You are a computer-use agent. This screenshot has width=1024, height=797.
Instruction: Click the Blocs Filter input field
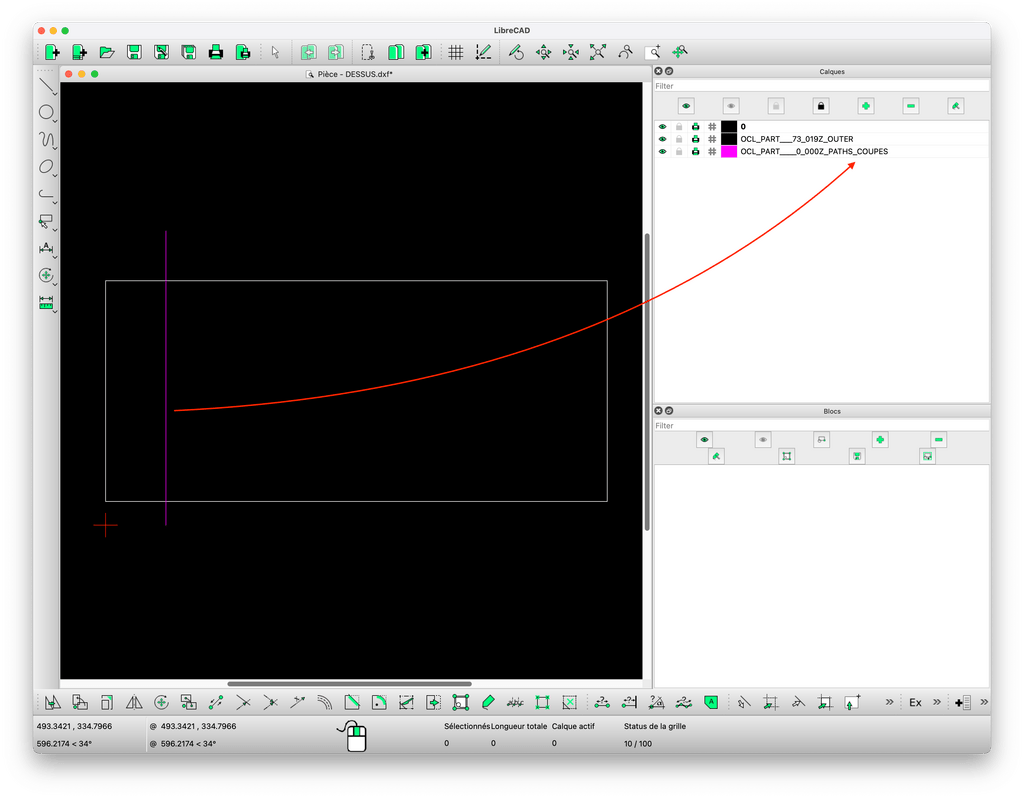[x=822, y=426]
